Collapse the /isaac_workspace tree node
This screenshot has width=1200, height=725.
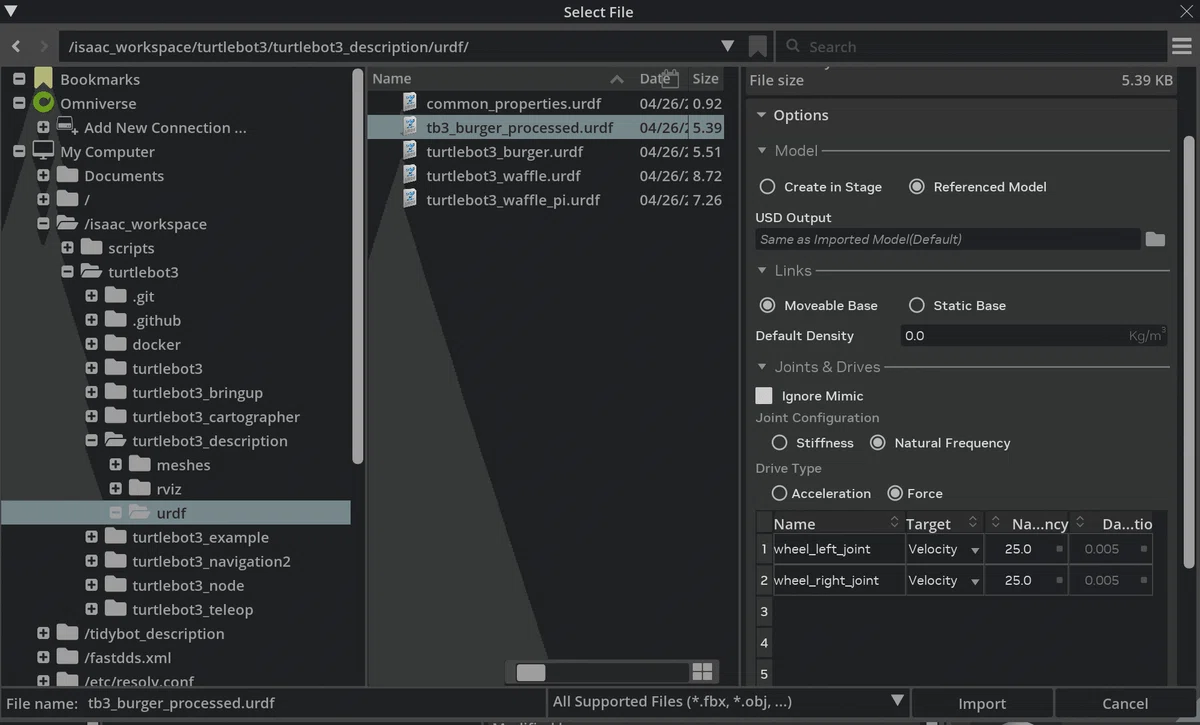pyautogui.click(x=43, y=224)
